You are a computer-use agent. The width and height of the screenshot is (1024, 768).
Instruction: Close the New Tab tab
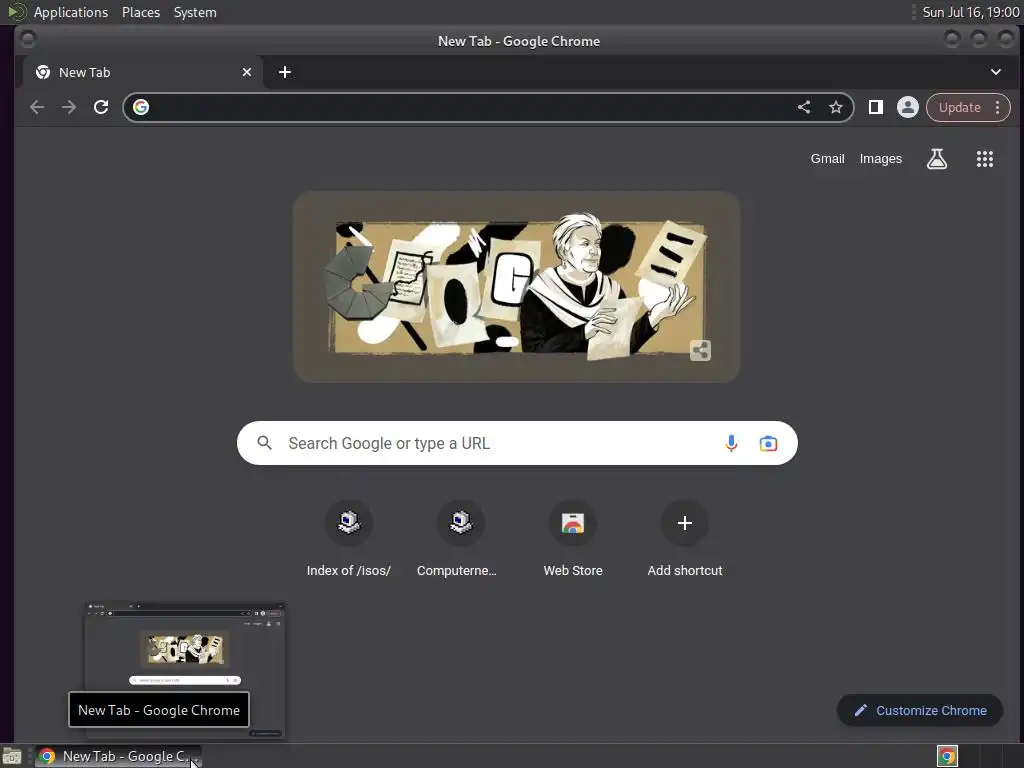click(x=247, y=72)
